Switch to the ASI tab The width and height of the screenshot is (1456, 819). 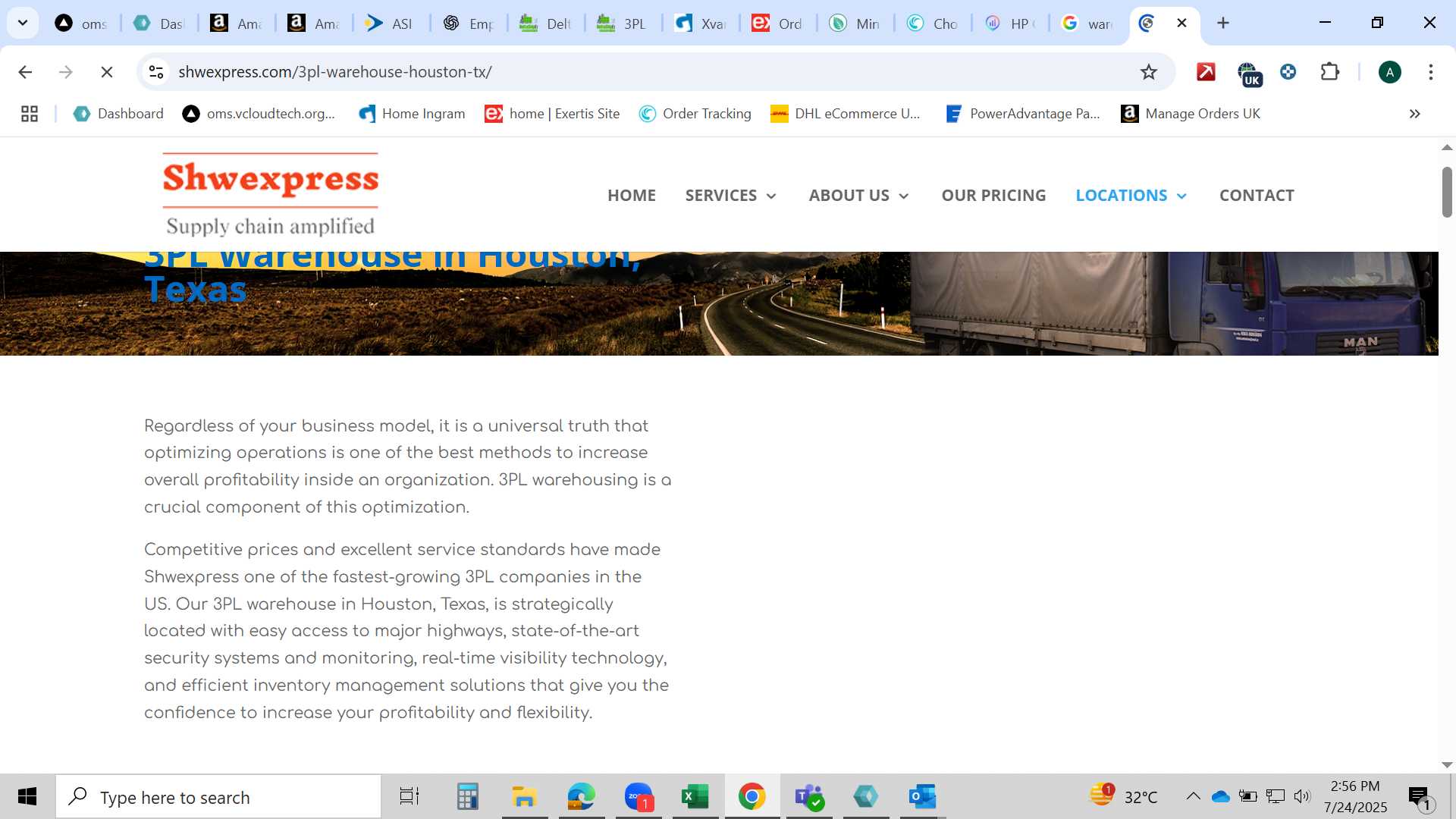pos(389,24)
